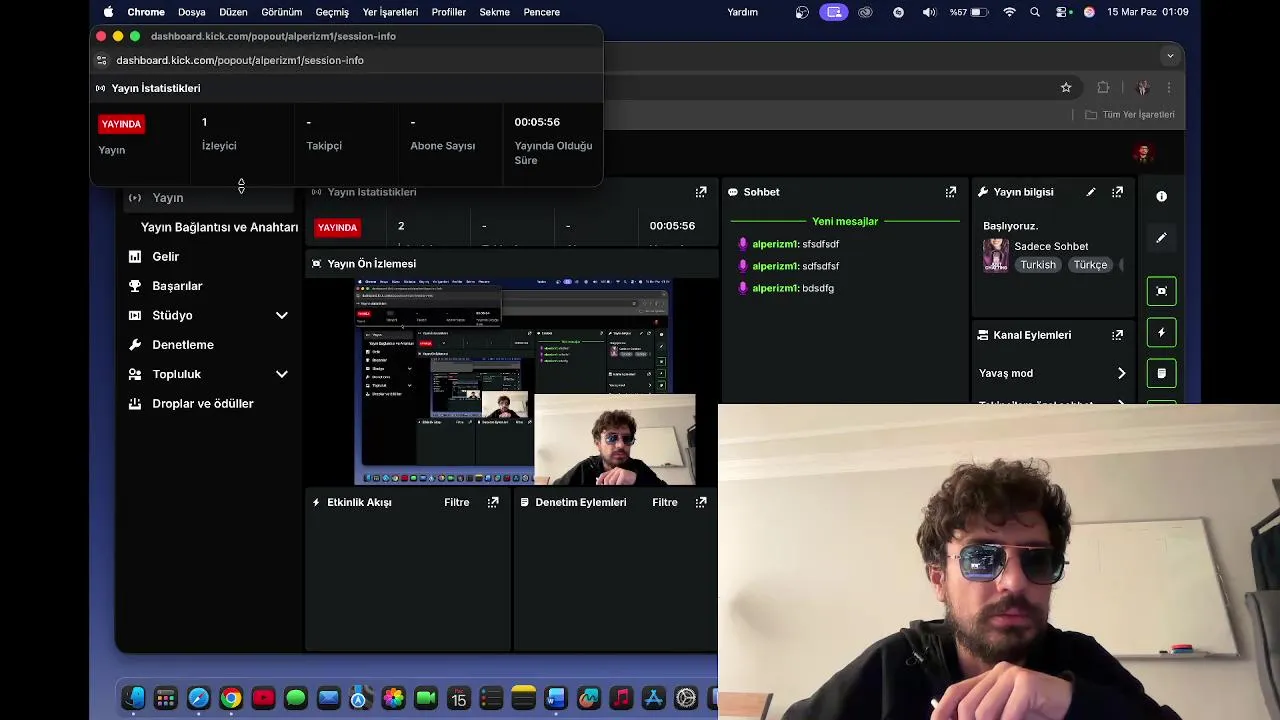1280x720 pixels.
Task: Click the Kick account avatar
Action: [x=1143, y=153]
